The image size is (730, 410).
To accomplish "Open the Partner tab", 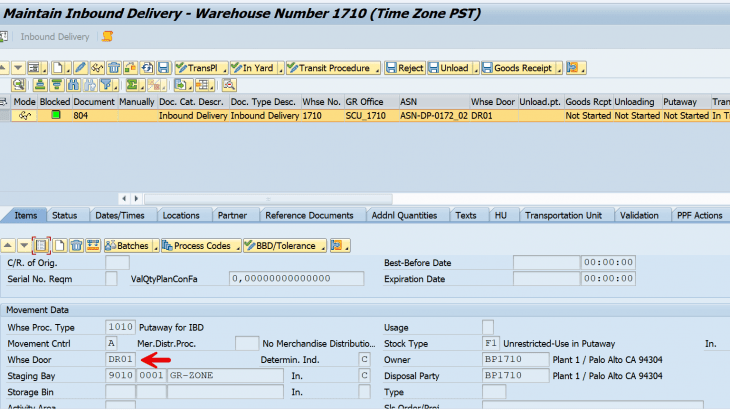I will pos(232,215).
